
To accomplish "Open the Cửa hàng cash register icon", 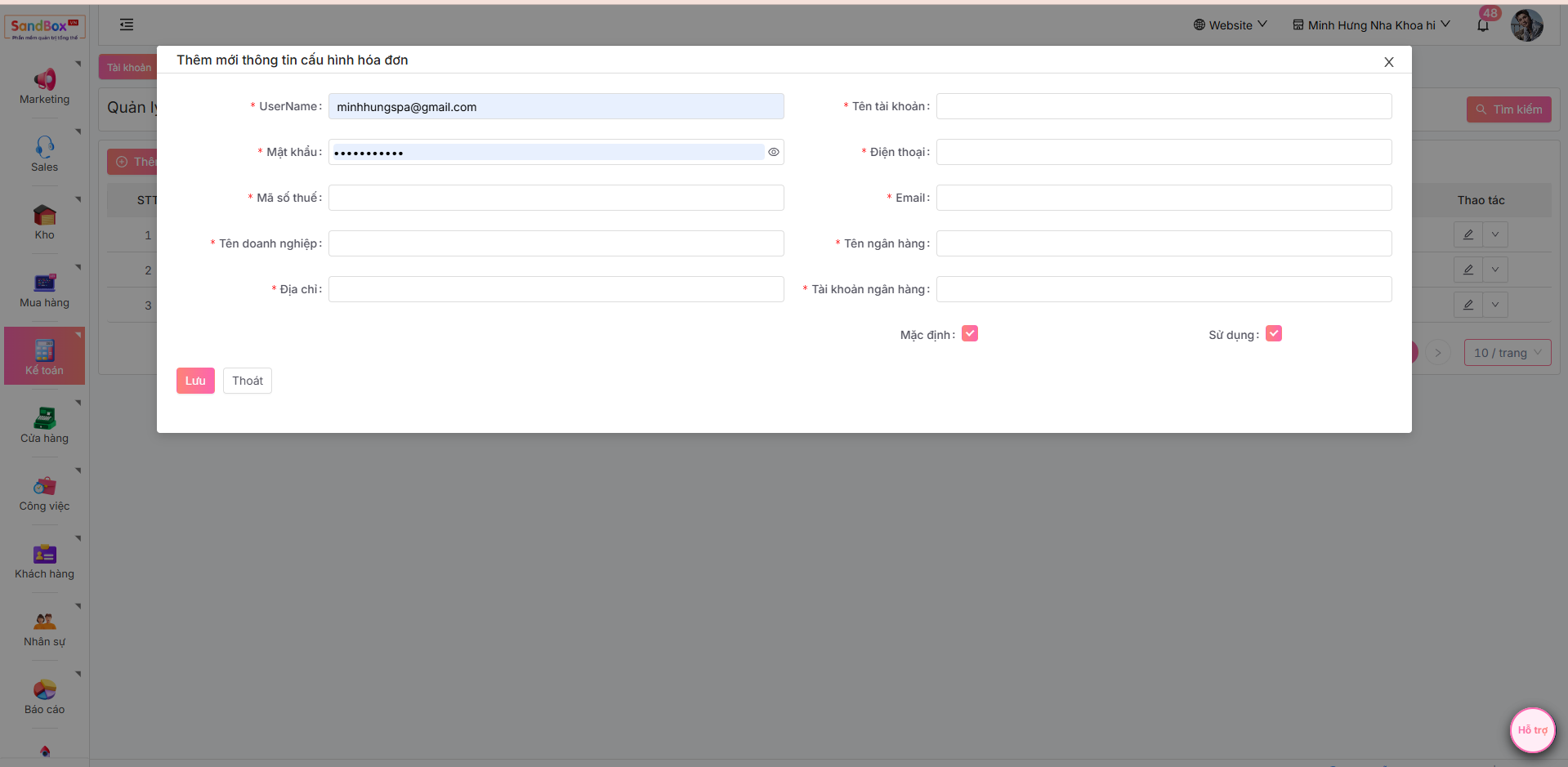I will click(44, 418).
